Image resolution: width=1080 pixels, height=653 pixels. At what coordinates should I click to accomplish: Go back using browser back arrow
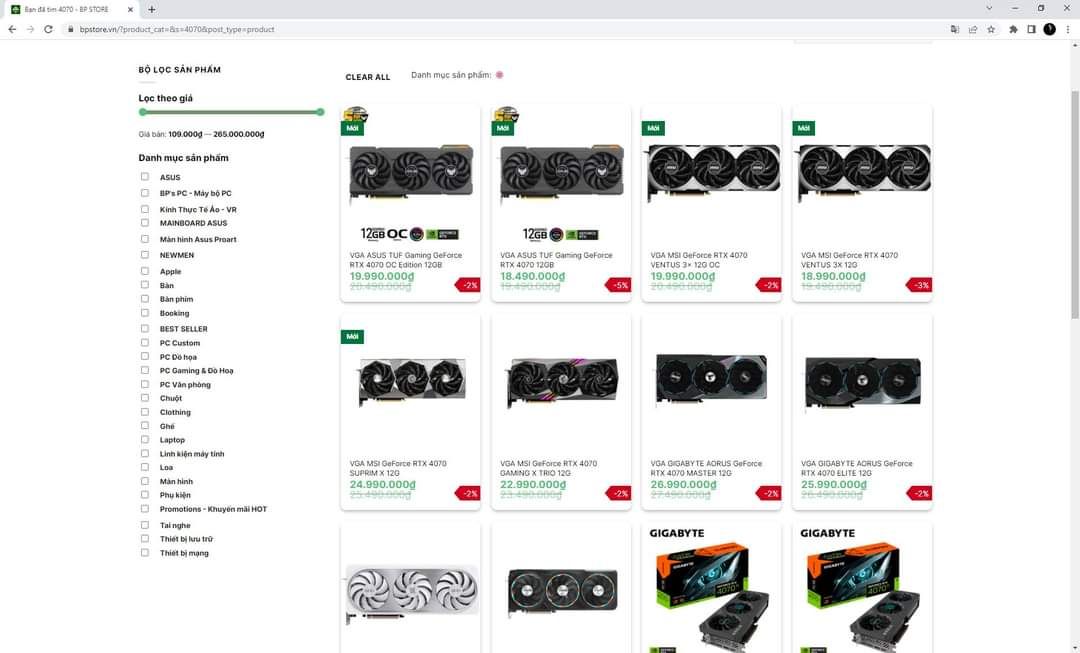(x=12, y=30)
